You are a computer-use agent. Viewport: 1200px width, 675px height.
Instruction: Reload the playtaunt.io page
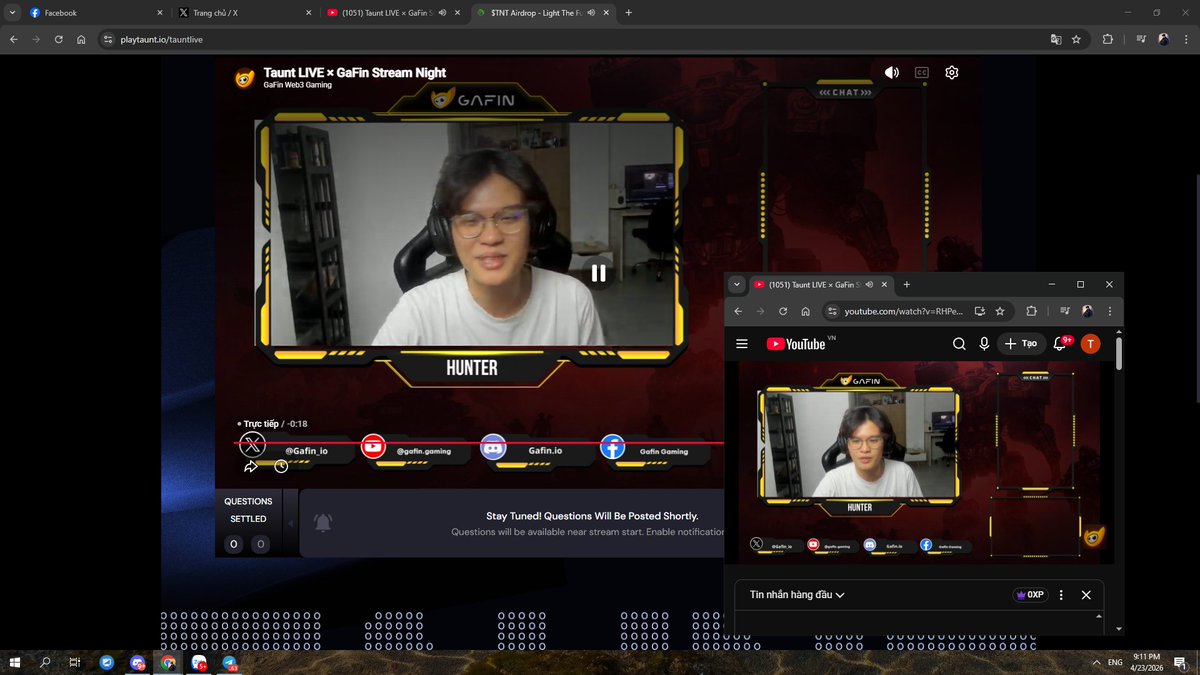tap(59, 39)
